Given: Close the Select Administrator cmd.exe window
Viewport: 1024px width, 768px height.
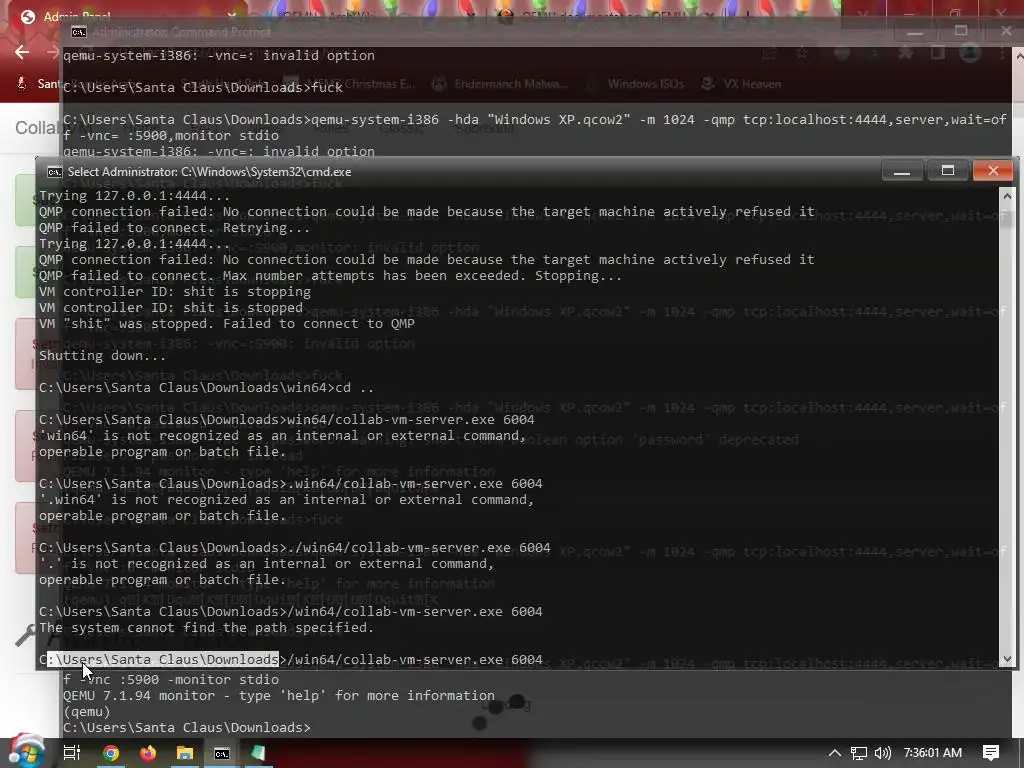Looking at the screenshot, I should [993, 171].
